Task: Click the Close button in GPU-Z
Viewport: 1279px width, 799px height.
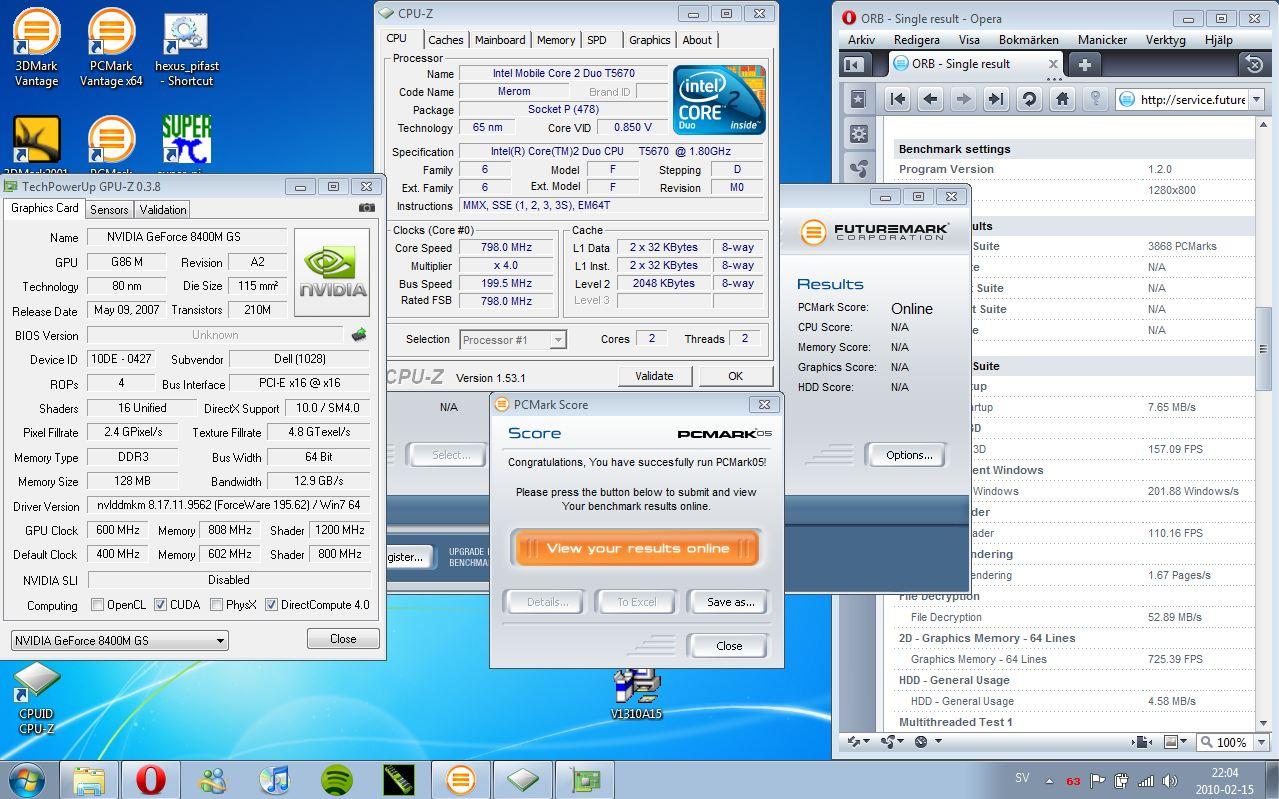Action: pos(343,639)
